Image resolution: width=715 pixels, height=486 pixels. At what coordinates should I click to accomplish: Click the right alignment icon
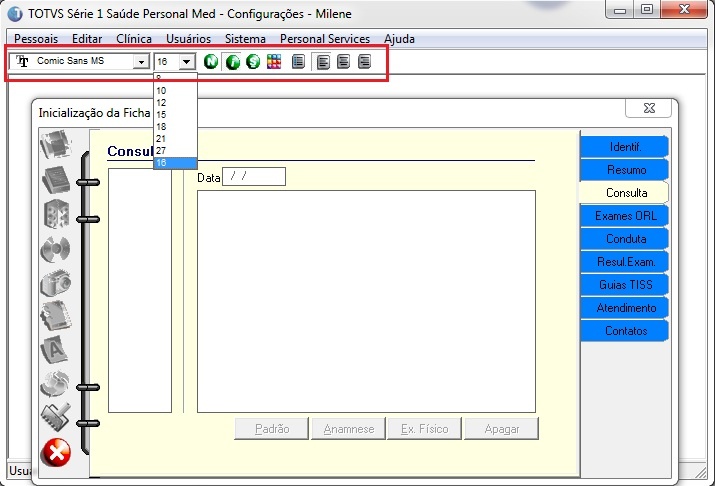point(364,61)
